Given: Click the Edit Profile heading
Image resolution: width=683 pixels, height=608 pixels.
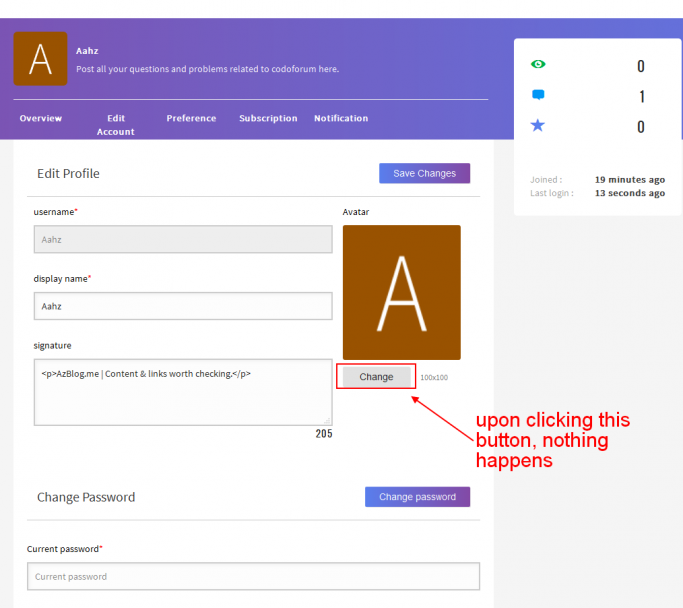Looking at the screenshot, I should click(x=68, y=174).
